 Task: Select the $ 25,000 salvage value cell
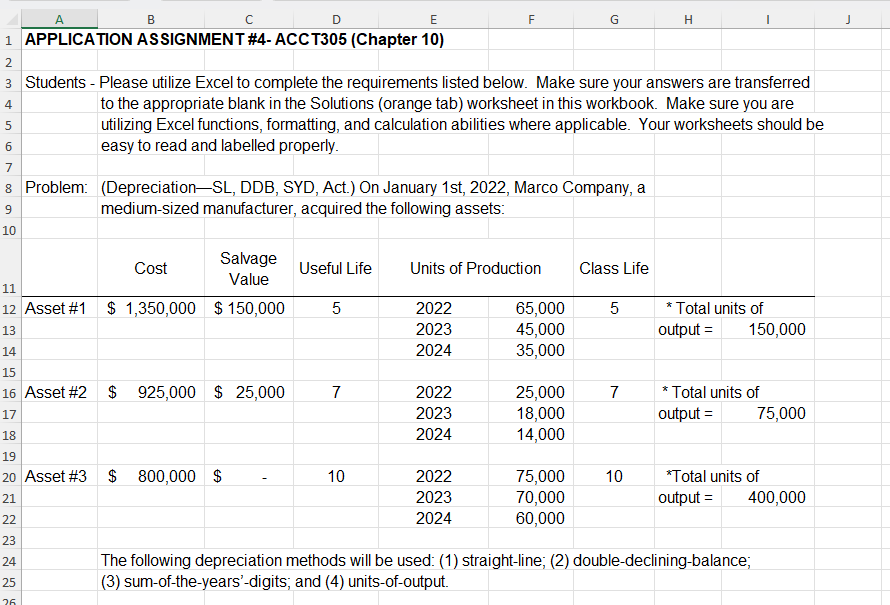click(x=248, y=392)
